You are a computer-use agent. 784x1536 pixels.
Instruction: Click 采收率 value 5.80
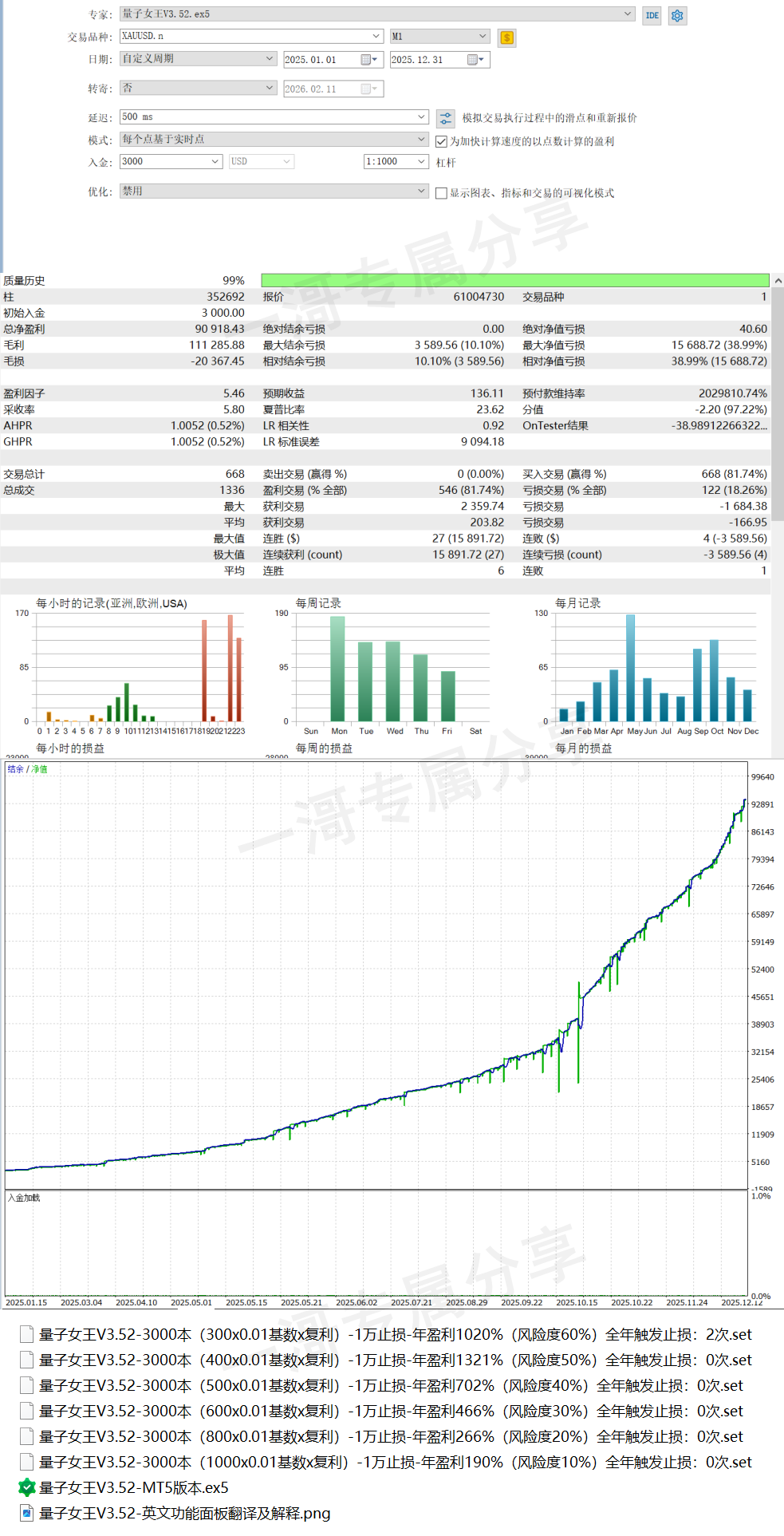point(234,409)
